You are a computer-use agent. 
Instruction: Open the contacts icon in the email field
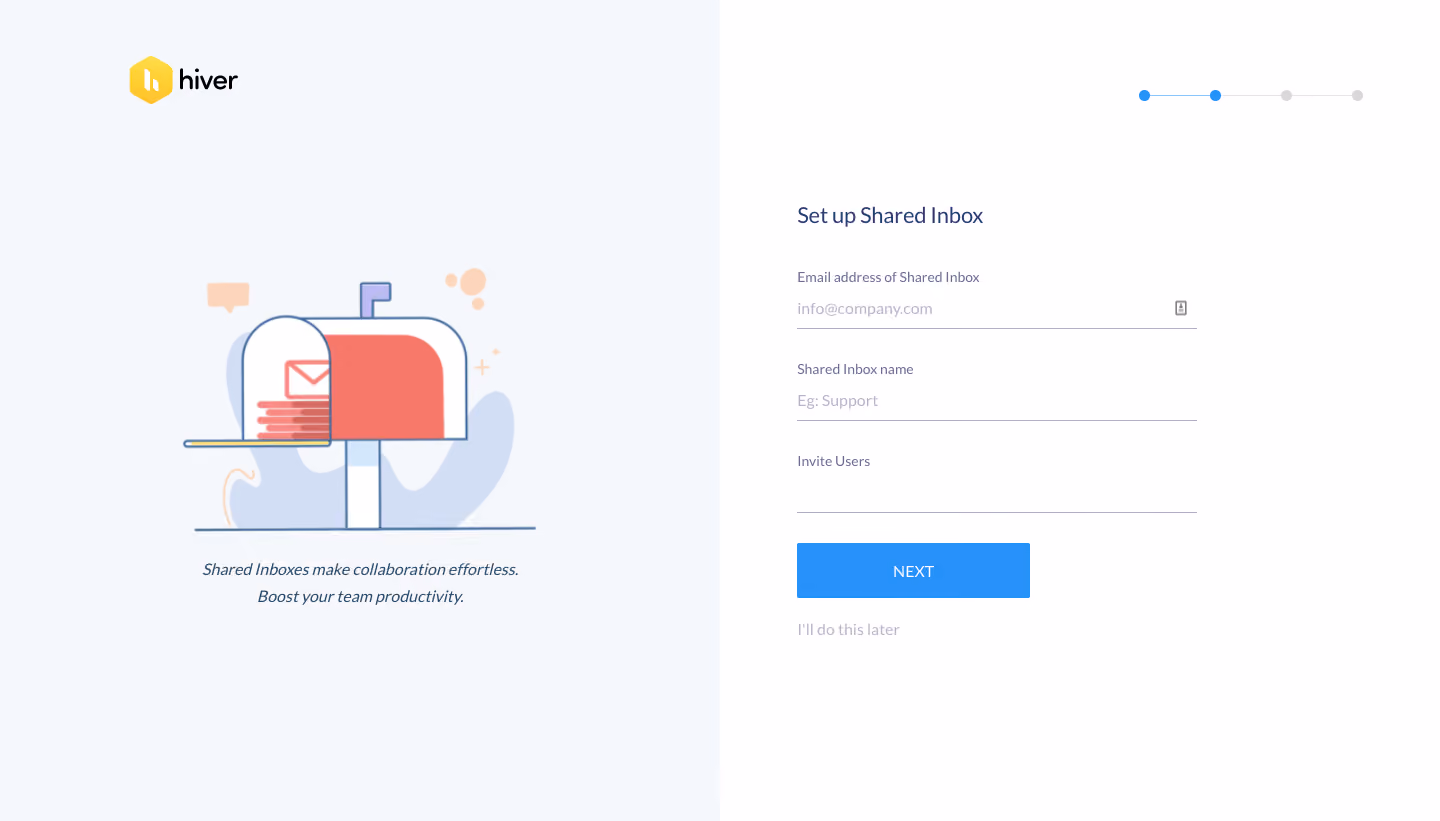point(1181,308)
